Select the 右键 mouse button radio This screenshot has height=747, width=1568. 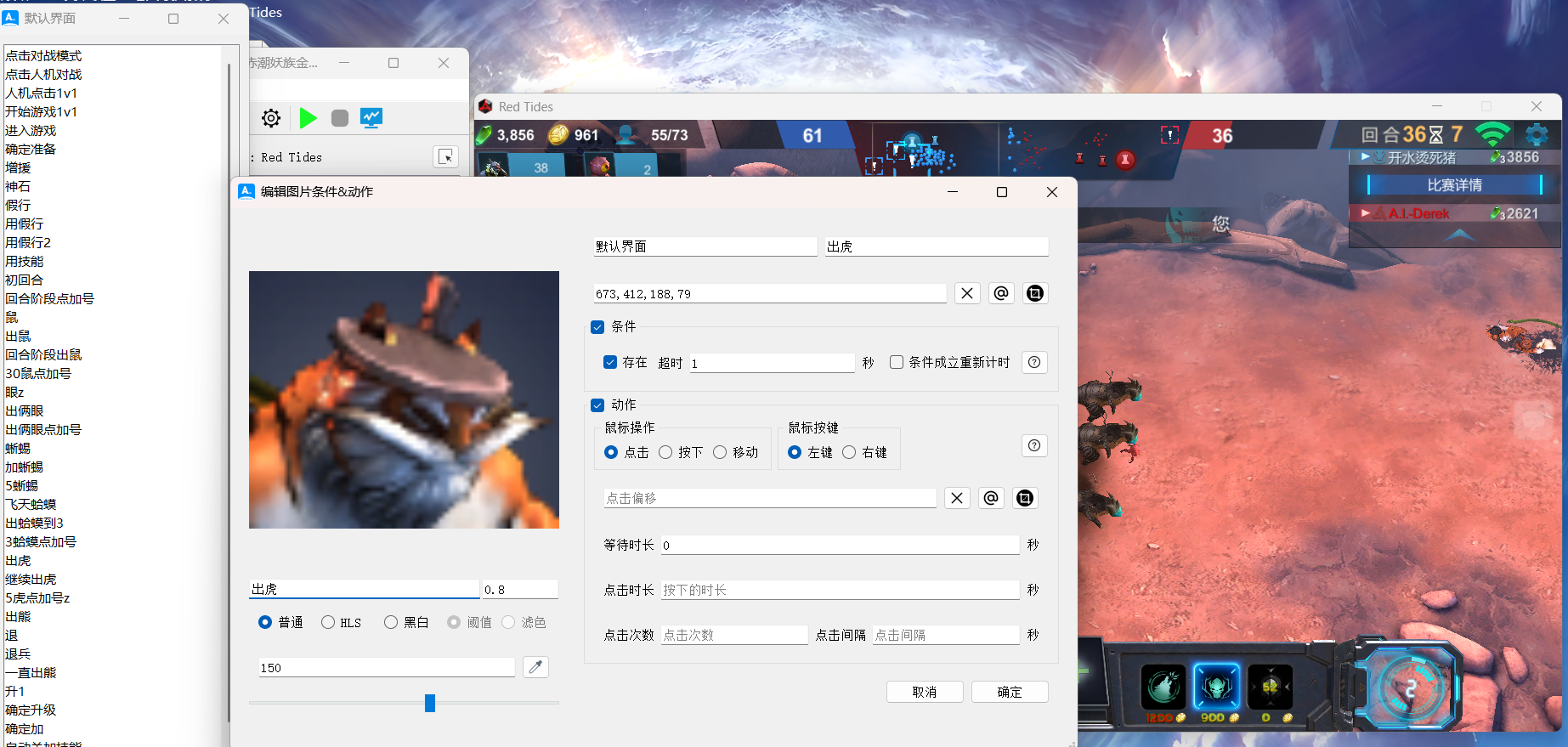pyautogui.click(x=849, y=452)
